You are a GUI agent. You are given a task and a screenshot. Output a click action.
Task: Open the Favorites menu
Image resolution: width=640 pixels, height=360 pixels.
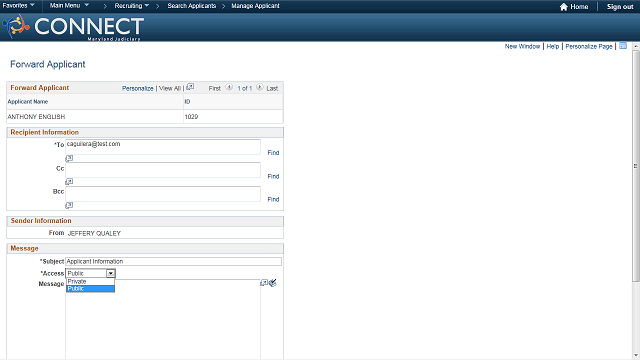(x=18, y=6)
